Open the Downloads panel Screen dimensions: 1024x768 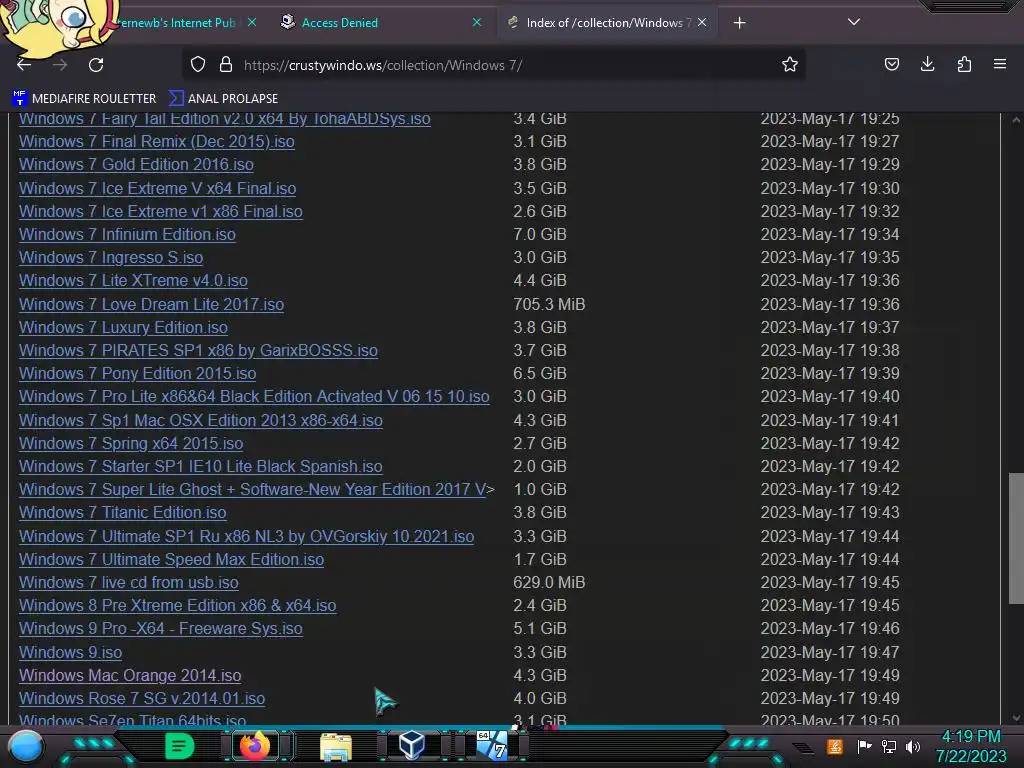[927, 65]
